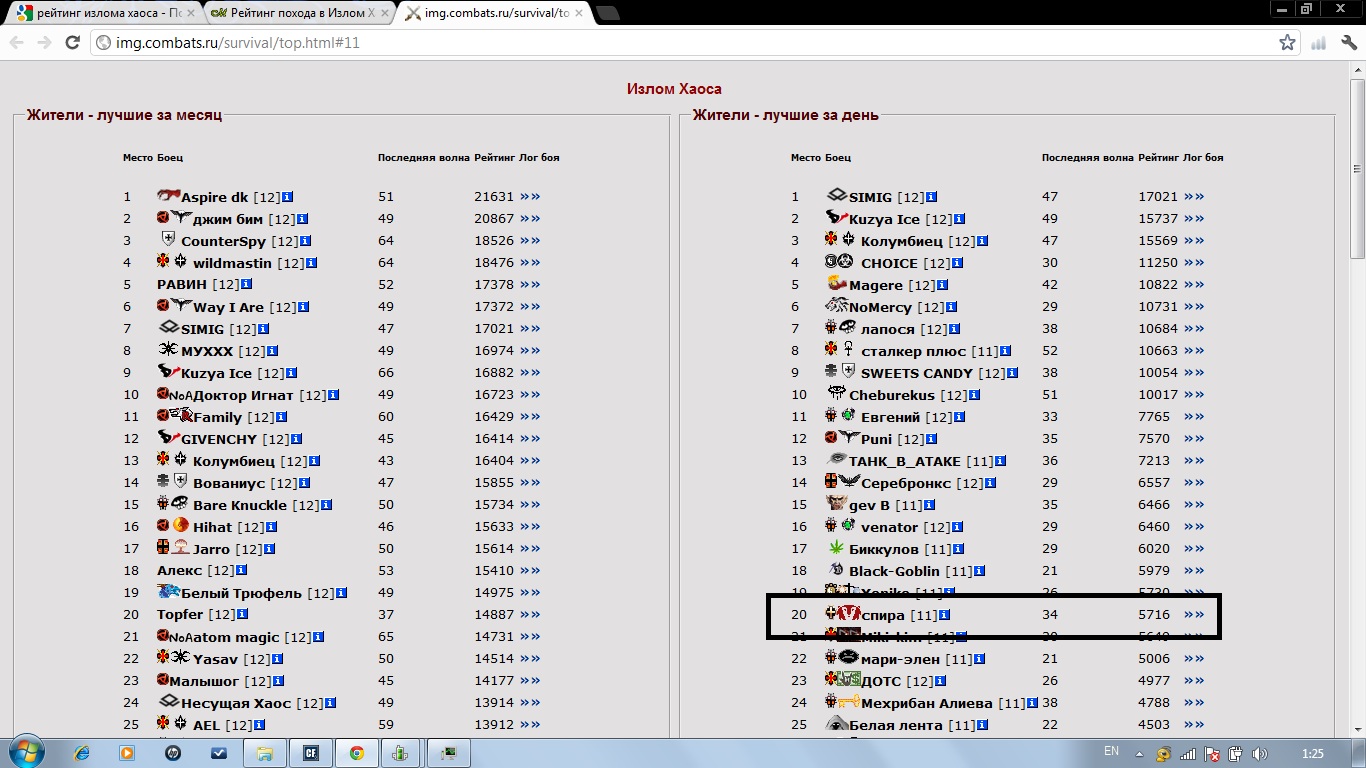Click player name venator
The height and width of the screenshot is (768, 1366).
pos(889,527)
